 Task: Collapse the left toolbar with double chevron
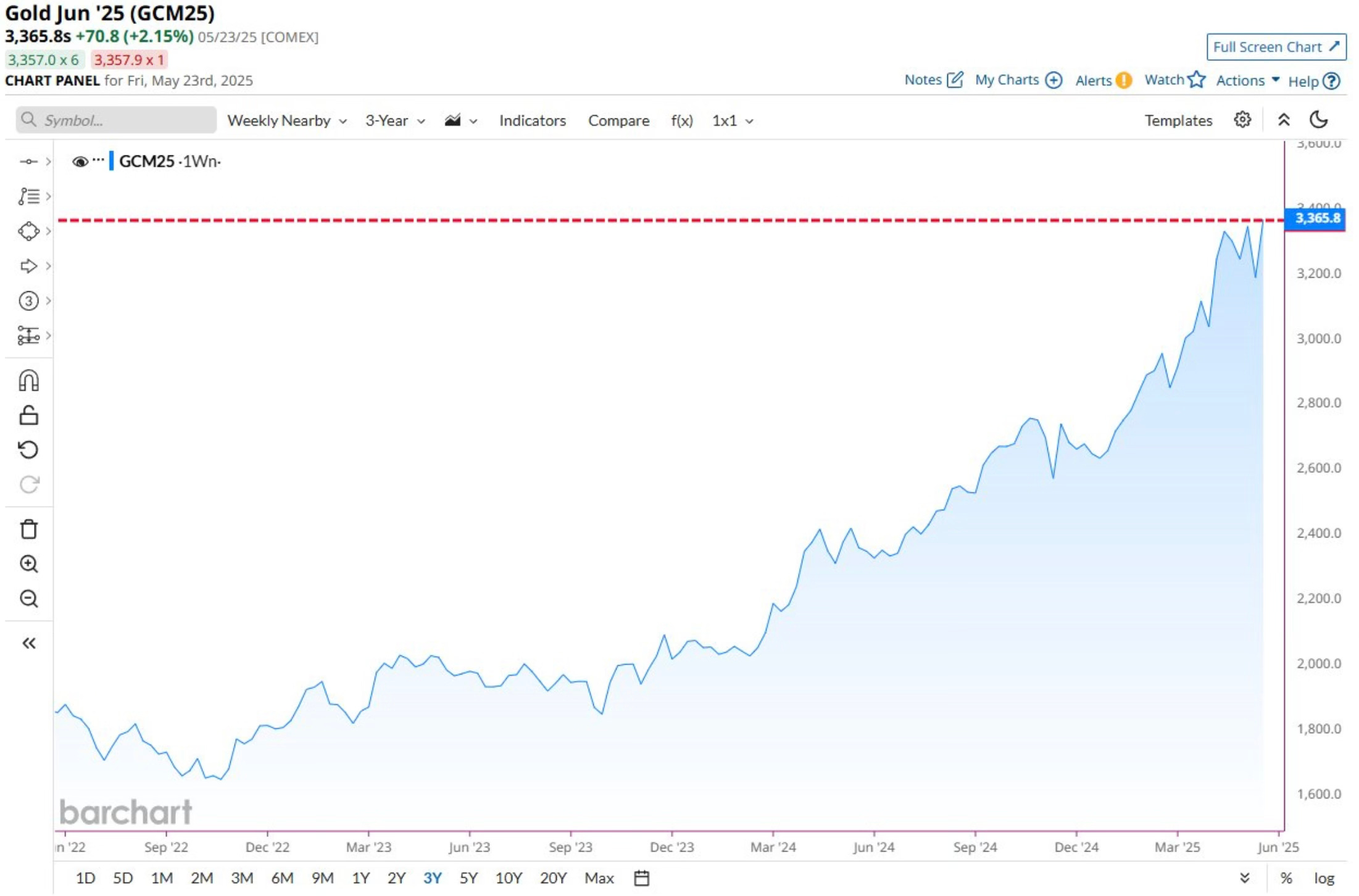(29, 644)
